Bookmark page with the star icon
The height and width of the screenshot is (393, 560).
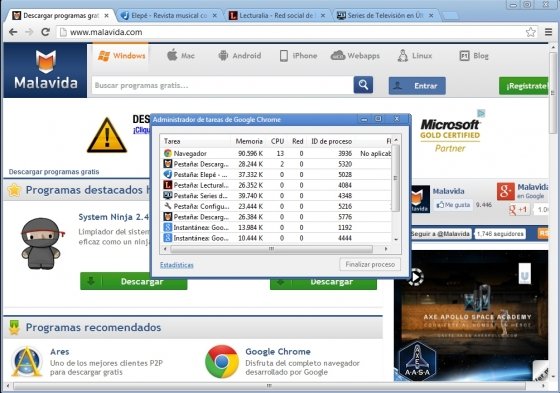click(x=530, y=32)
